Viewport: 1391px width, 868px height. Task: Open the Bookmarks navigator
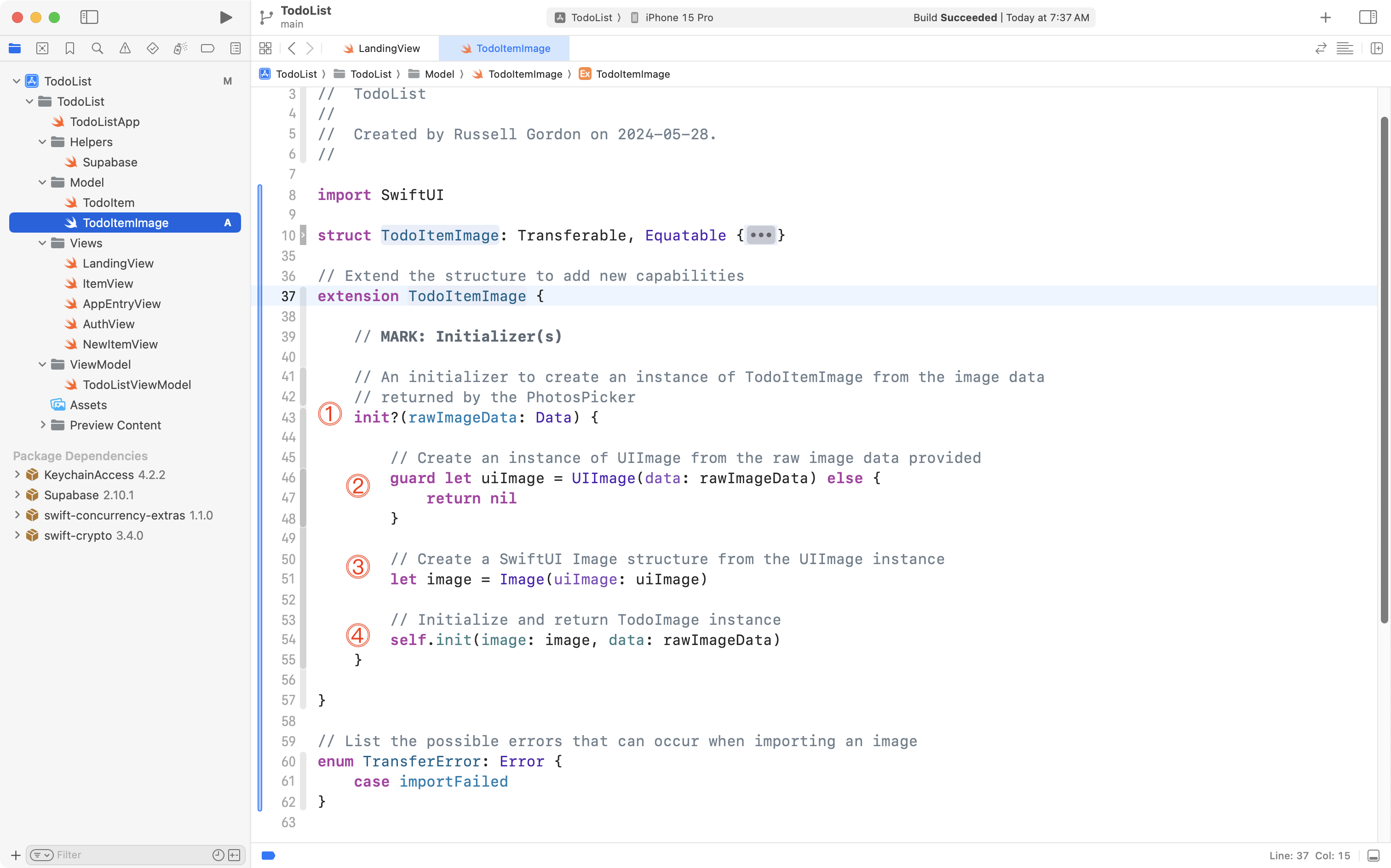[69, 48]
